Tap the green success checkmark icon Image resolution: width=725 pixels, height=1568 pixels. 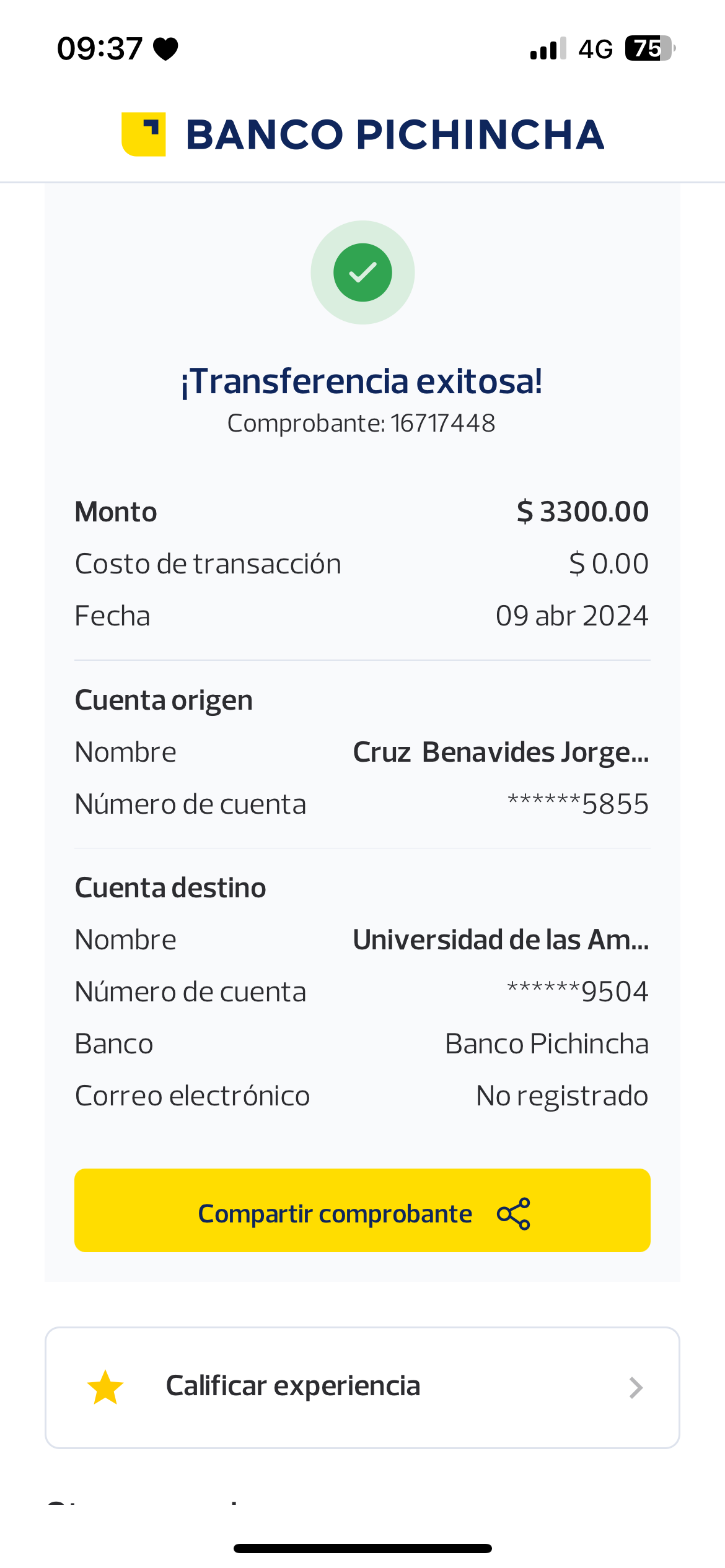pyautogui.click(x=362, y=272)
